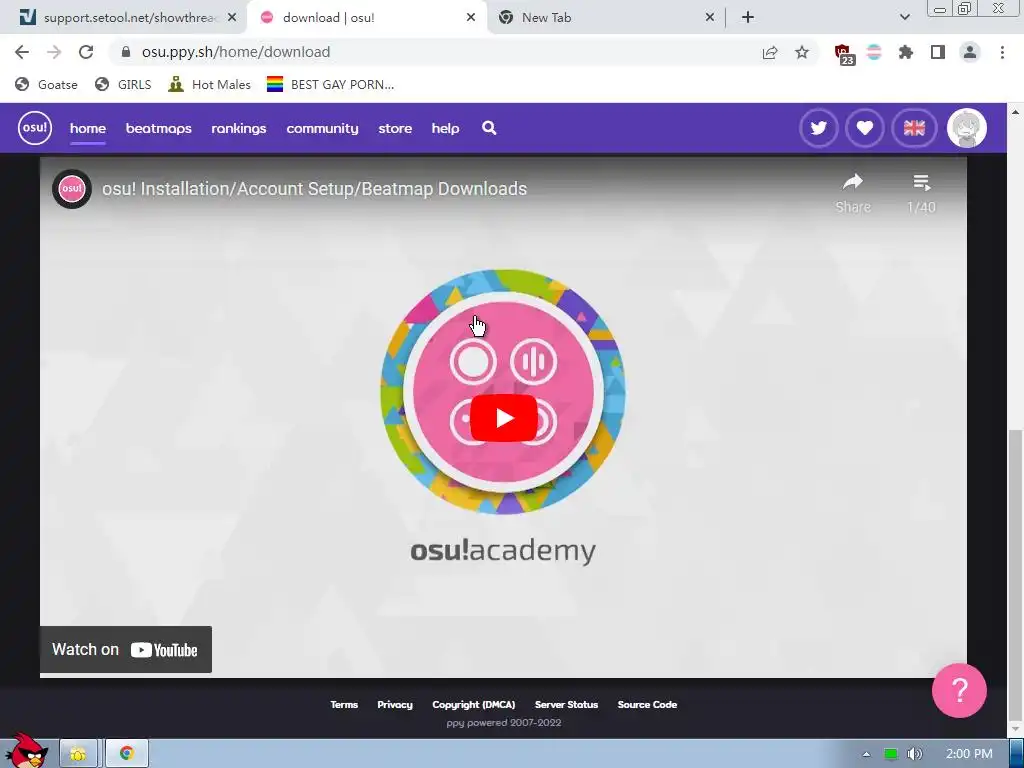Open the Copyright (DMCA) footer link
Image resolution: width=1024 pixels, height=768 pixels.
[473, 705]
